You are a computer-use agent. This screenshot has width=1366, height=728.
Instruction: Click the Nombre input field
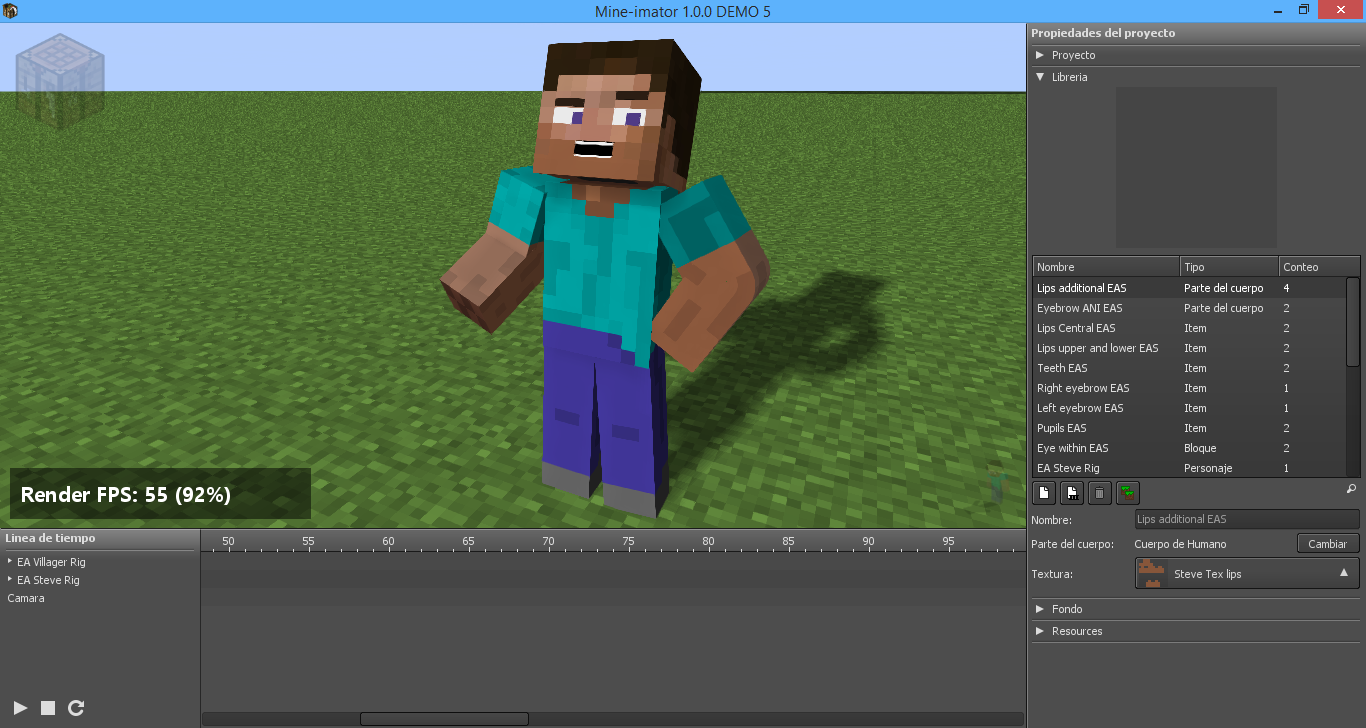1247,519
